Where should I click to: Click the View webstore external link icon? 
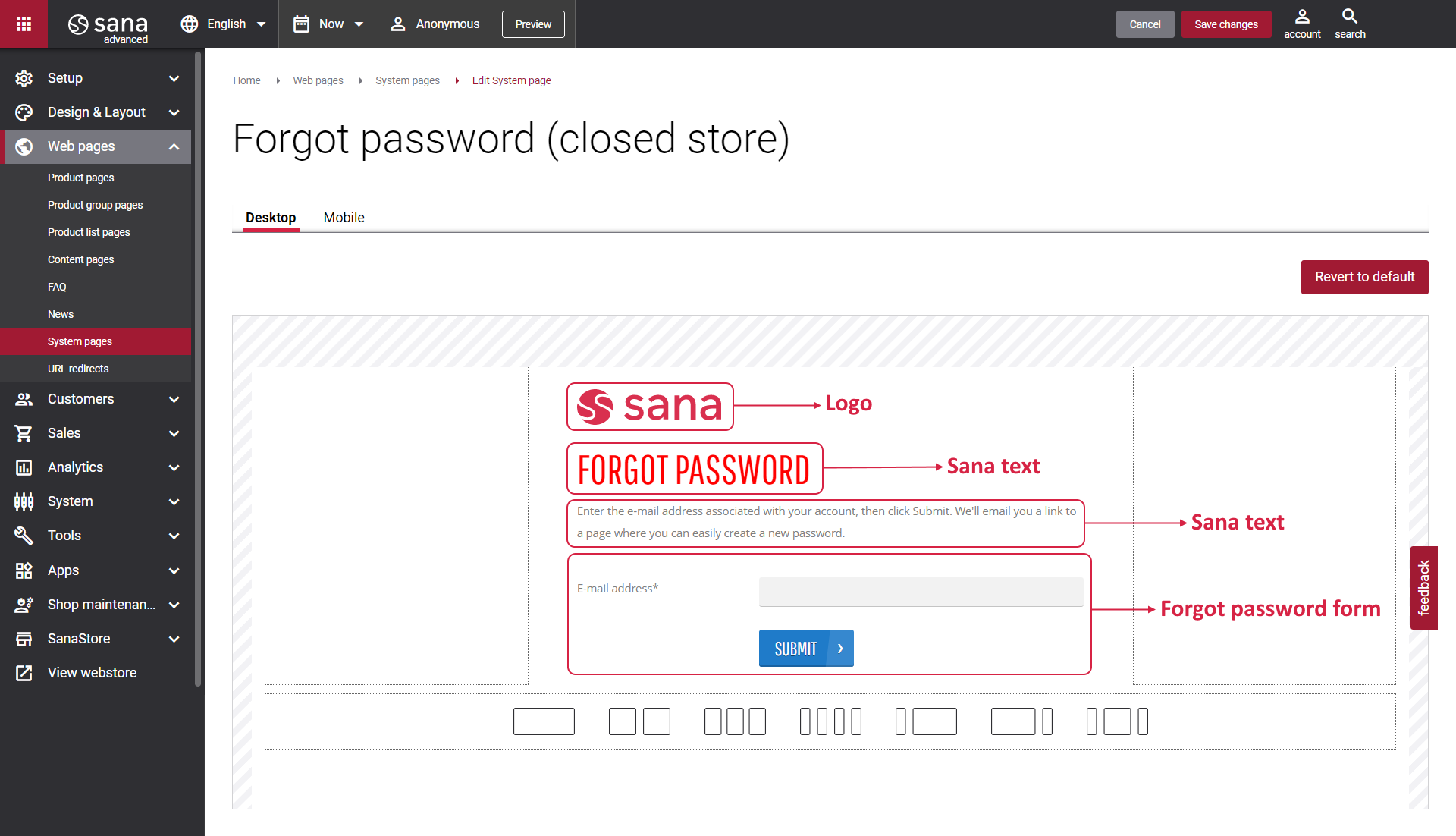[24, 673]
